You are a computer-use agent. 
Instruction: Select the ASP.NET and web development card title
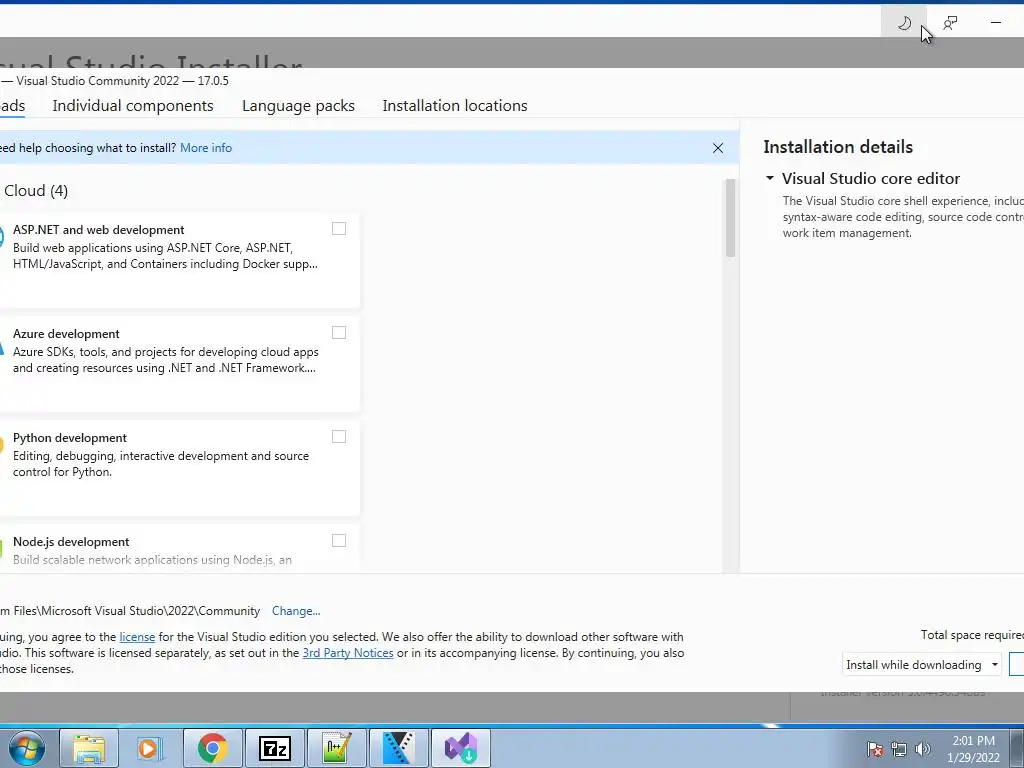[x=99, y=230]
